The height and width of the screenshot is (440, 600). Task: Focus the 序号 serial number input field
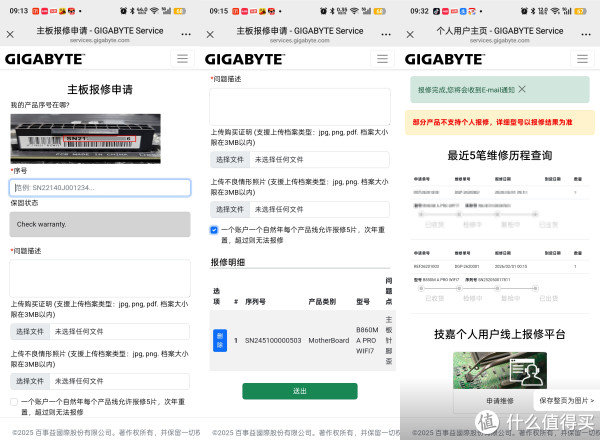click(x=100, y=188)
